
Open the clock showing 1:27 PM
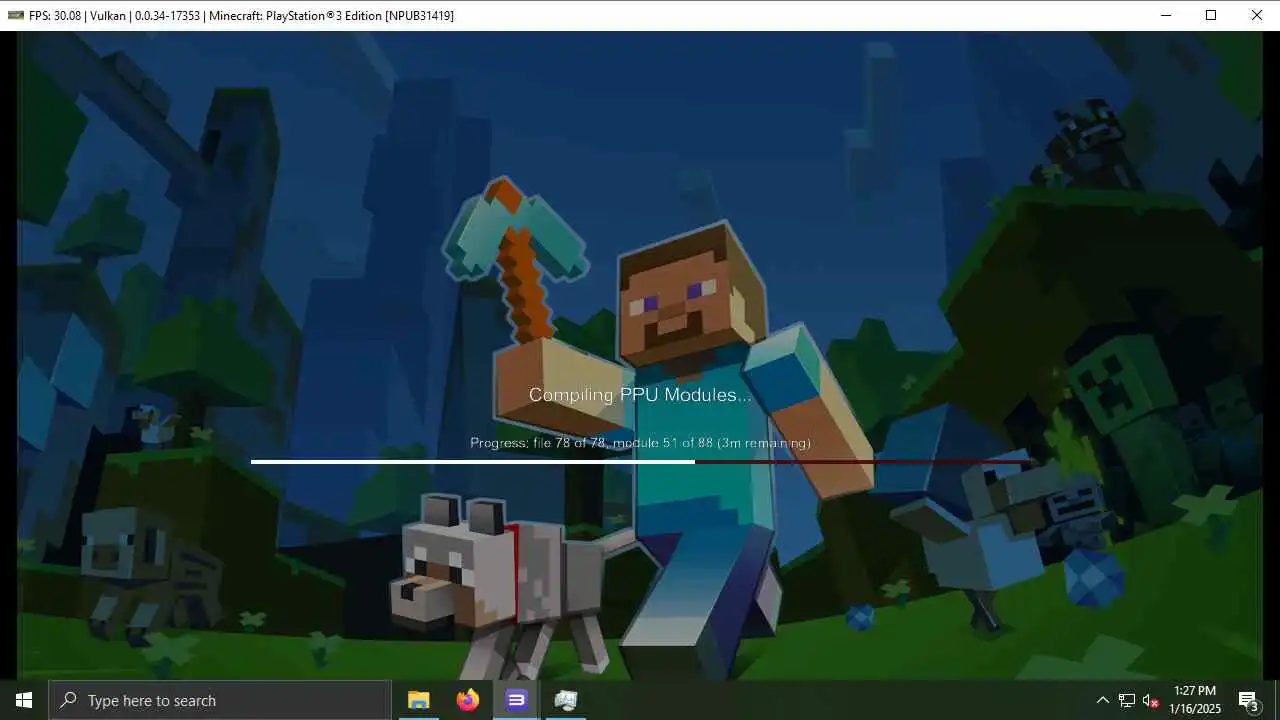(x=1195, y=700)
